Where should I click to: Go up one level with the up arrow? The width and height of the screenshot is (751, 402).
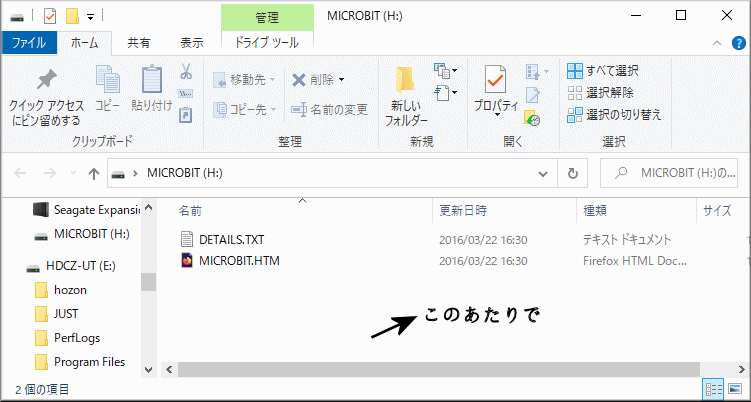click(x=94, y=173)
